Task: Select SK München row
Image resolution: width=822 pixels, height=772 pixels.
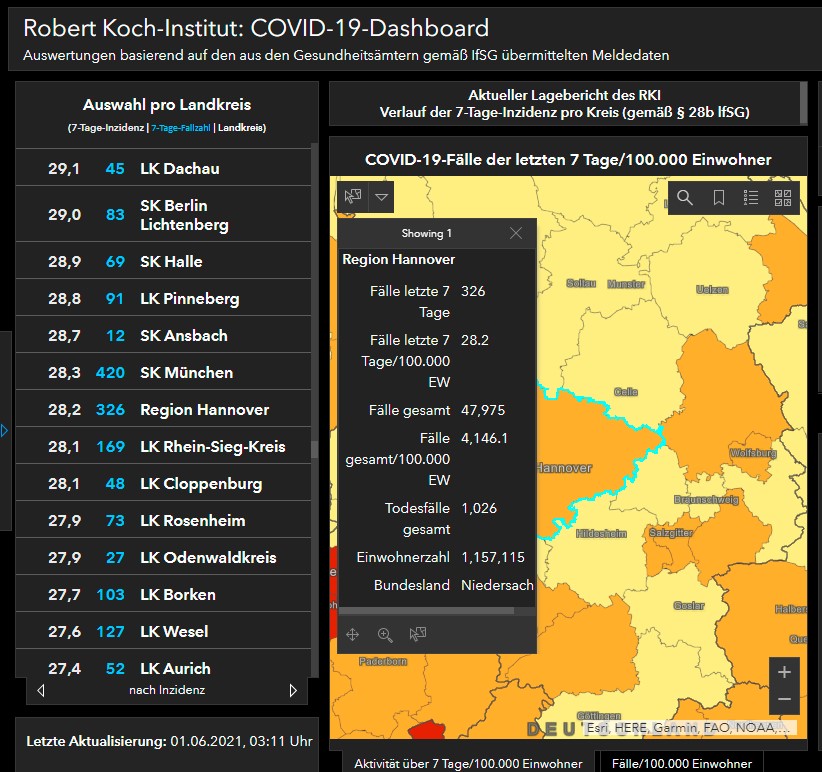Action: [x=163, y=372]
